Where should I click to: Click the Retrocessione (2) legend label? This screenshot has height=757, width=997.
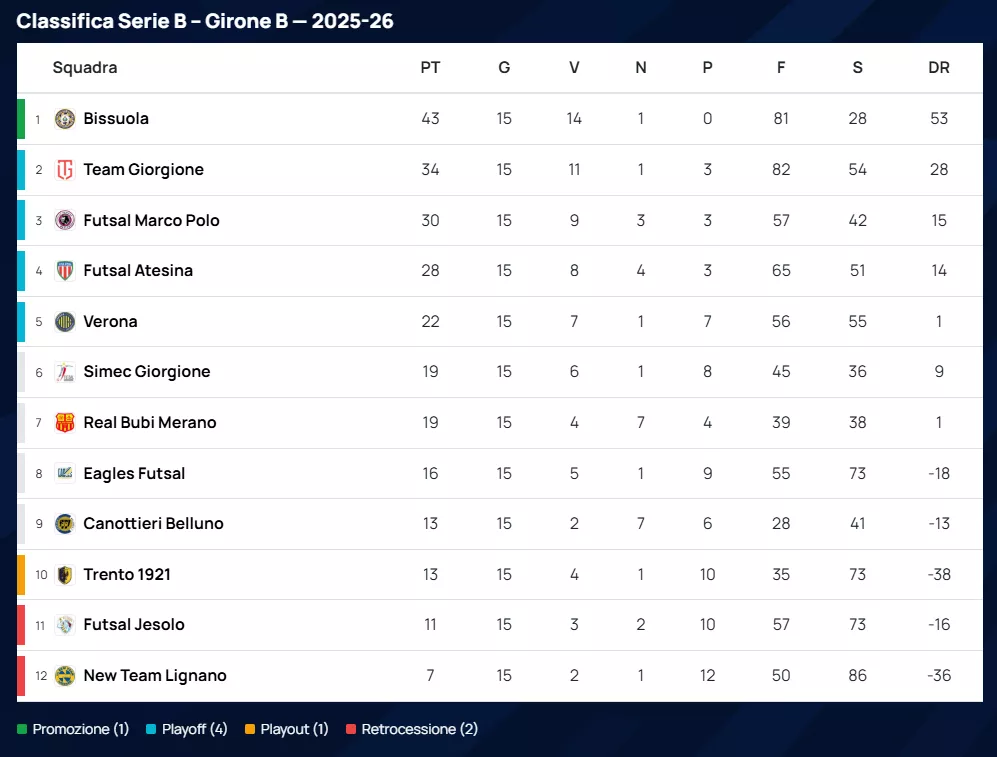[x=419, y=729]
